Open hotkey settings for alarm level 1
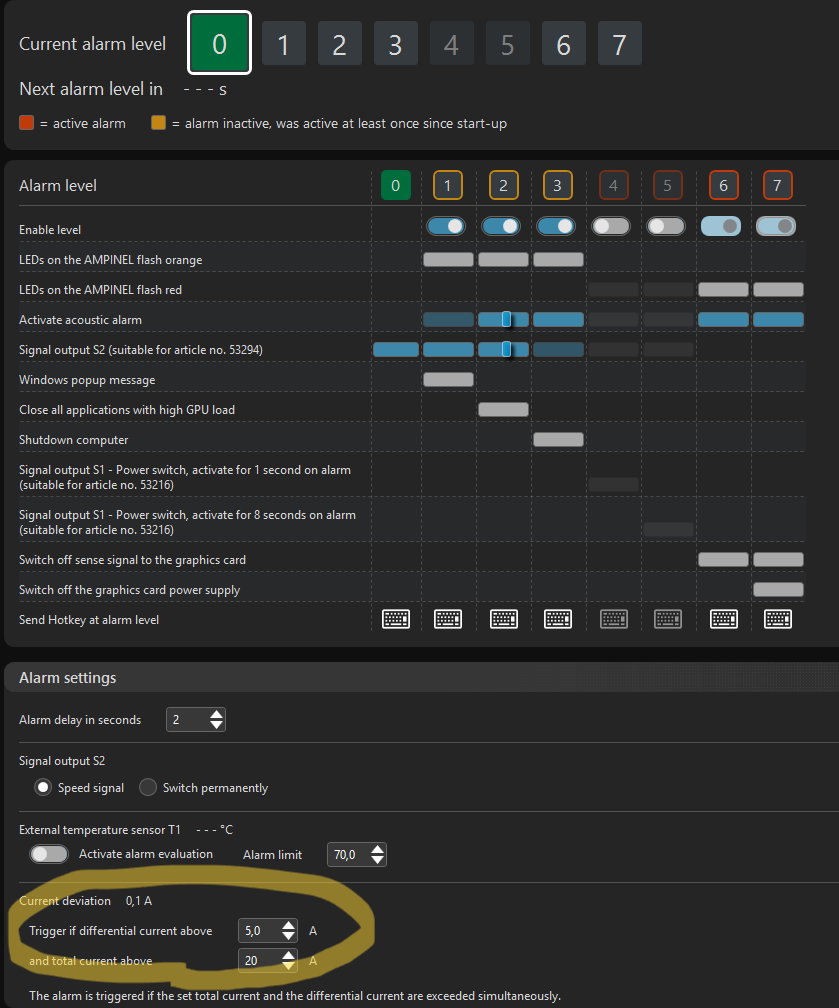 [x=448, y=619]
